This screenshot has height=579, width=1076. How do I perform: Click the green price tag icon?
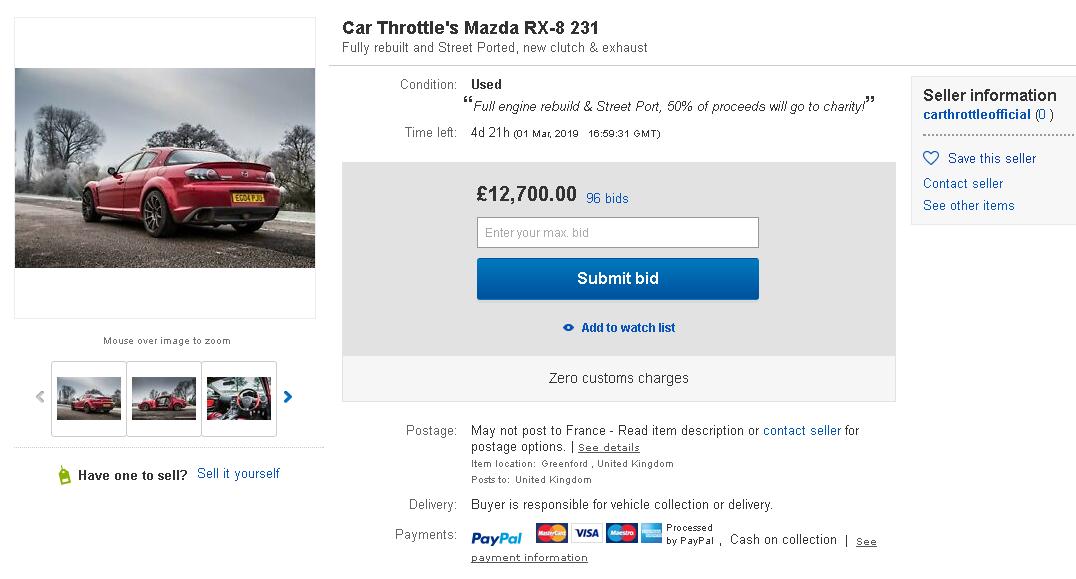pyautogui.click(x=65, y=475)
